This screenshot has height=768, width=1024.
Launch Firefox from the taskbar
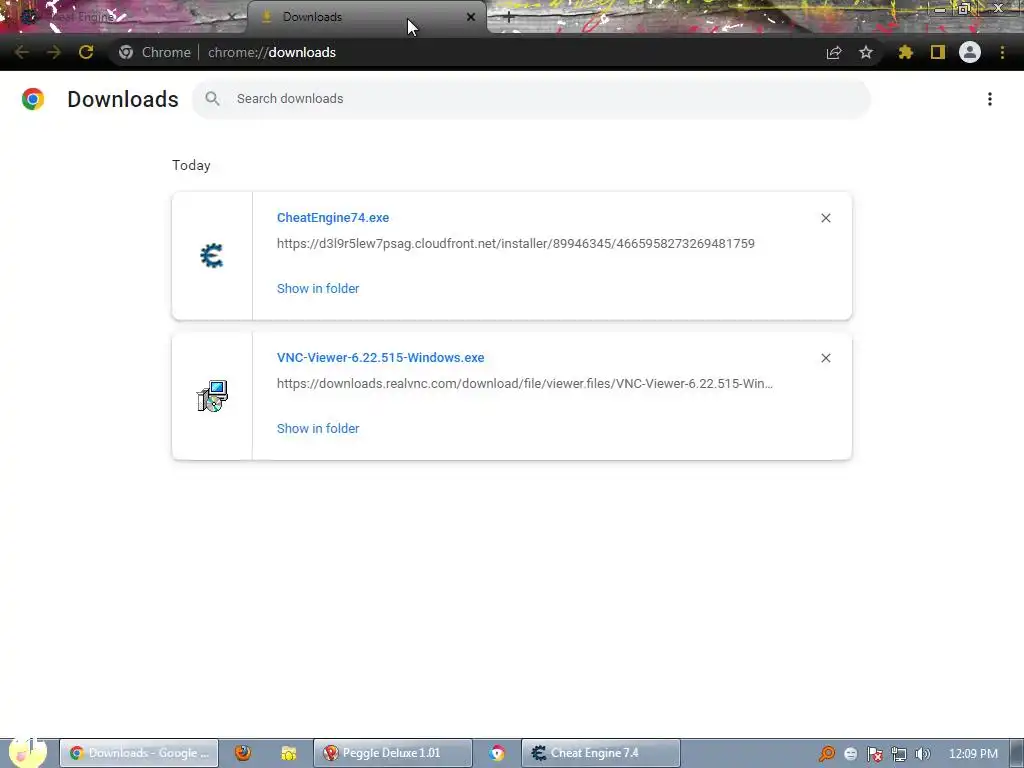(x=243, y=753)
